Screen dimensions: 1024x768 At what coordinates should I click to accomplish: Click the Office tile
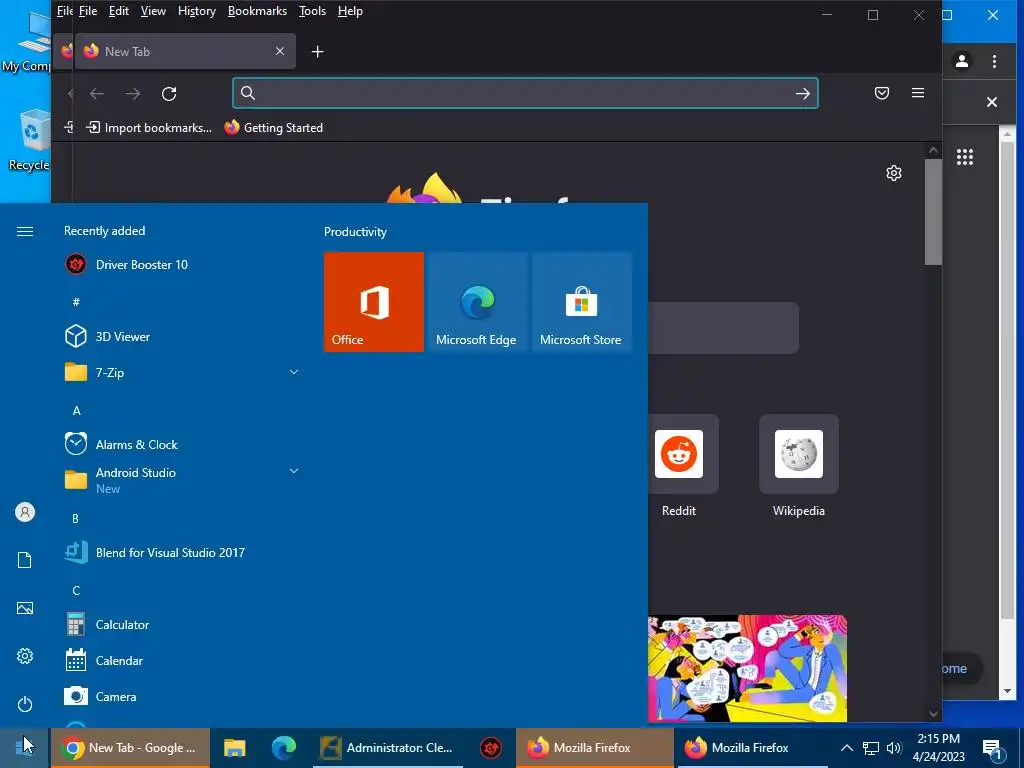click(x=374, y=302)
